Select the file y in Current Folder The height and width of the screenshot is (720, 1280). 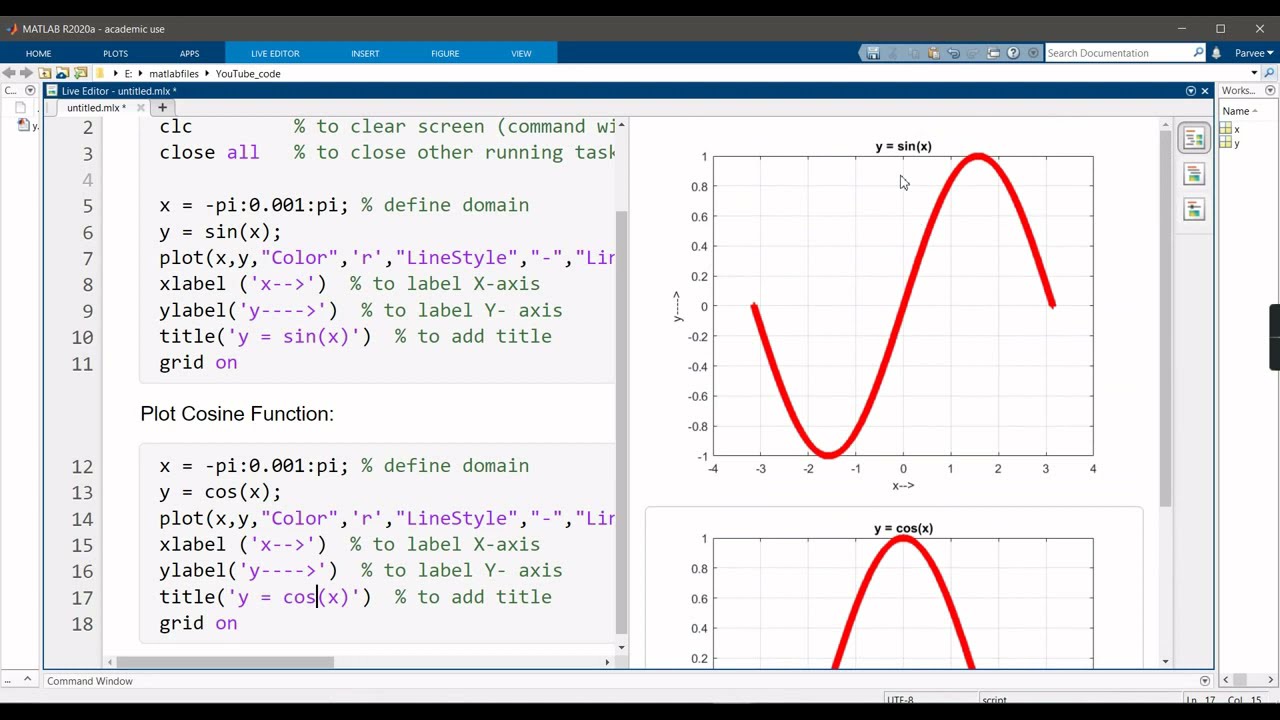27,126
